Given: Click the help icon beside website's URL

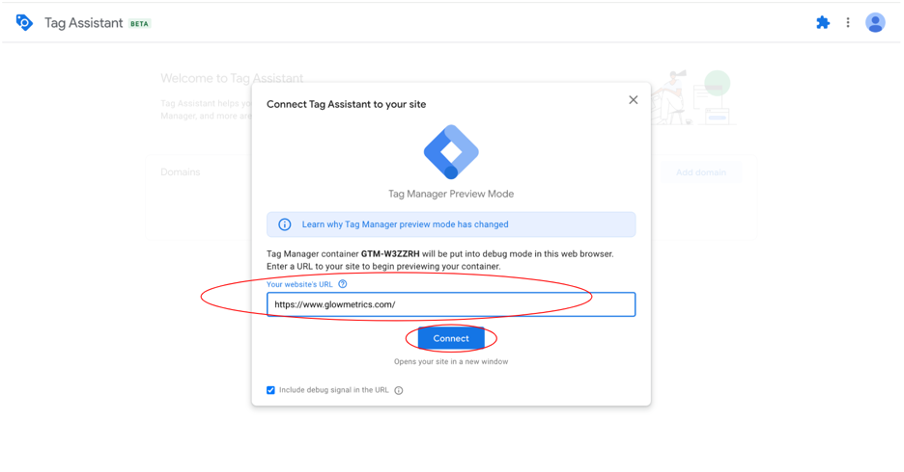Looking at the screenshot, I should coord(342,284).
